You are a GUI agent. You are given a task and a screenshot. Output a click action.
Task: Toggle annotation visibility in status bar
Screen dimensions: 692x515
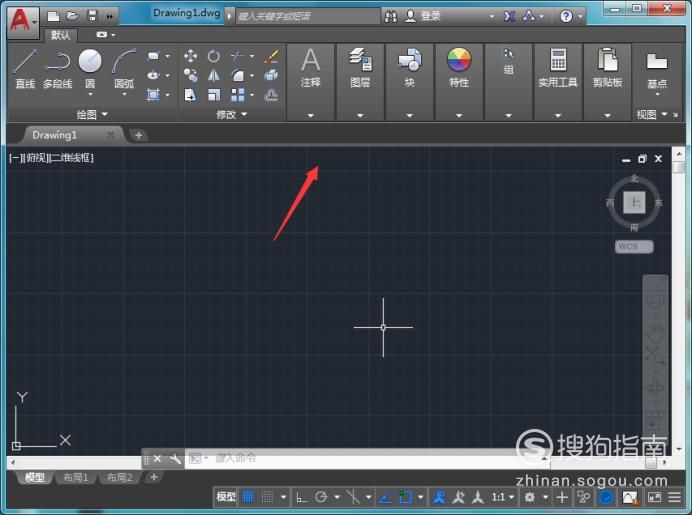click(x=439, y=497)
